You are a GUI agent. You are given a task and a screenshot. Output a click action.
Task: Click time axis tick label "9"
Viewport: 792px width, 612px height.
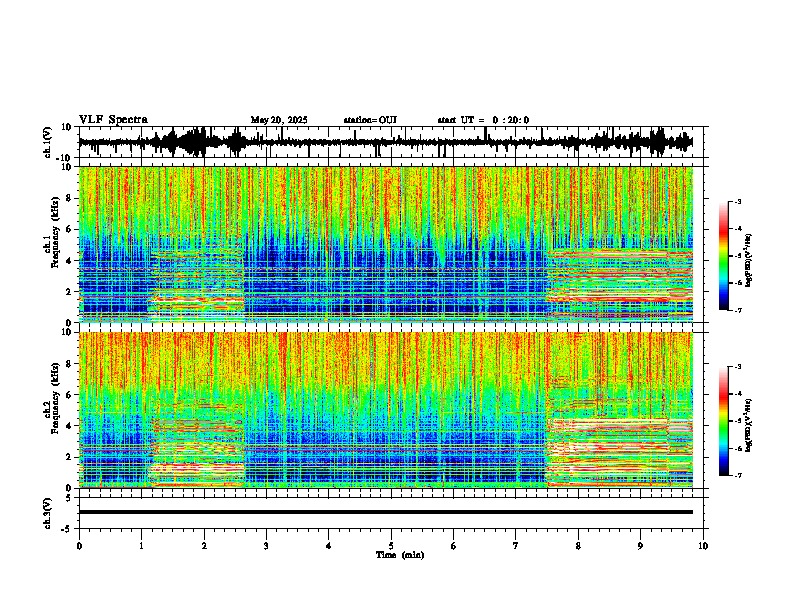pyautogui.click(x=640, y=546)
